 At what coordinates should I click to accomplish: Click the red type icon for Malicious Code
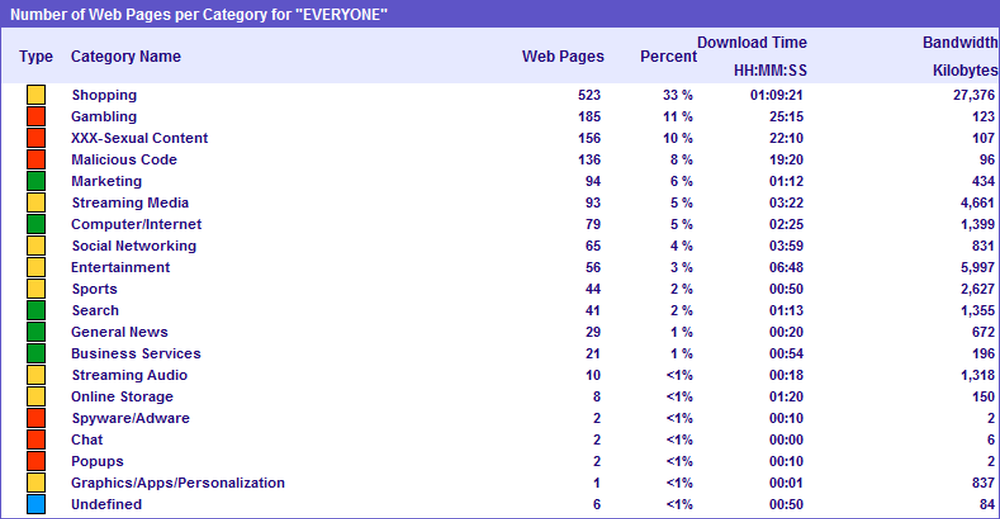point(36,159)
